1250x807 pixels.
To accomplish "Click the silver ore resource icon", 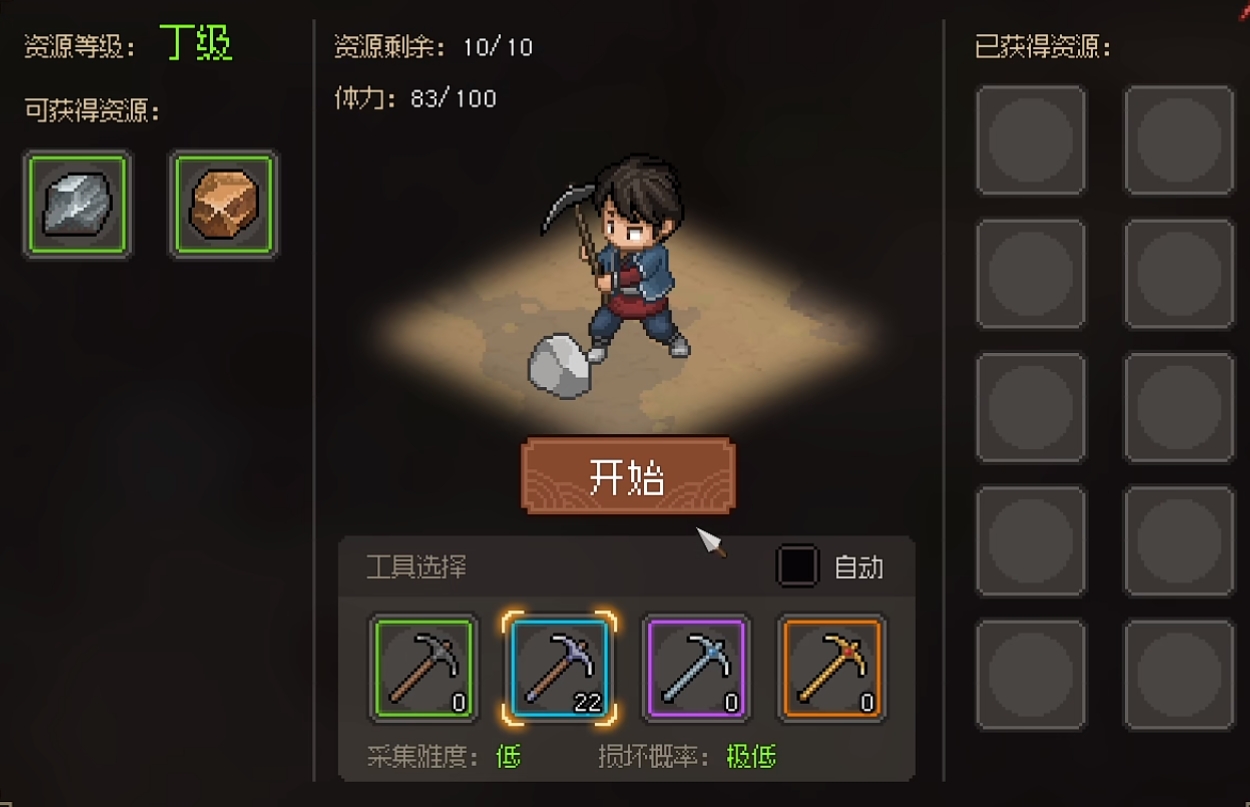I will tap(78, 205).
